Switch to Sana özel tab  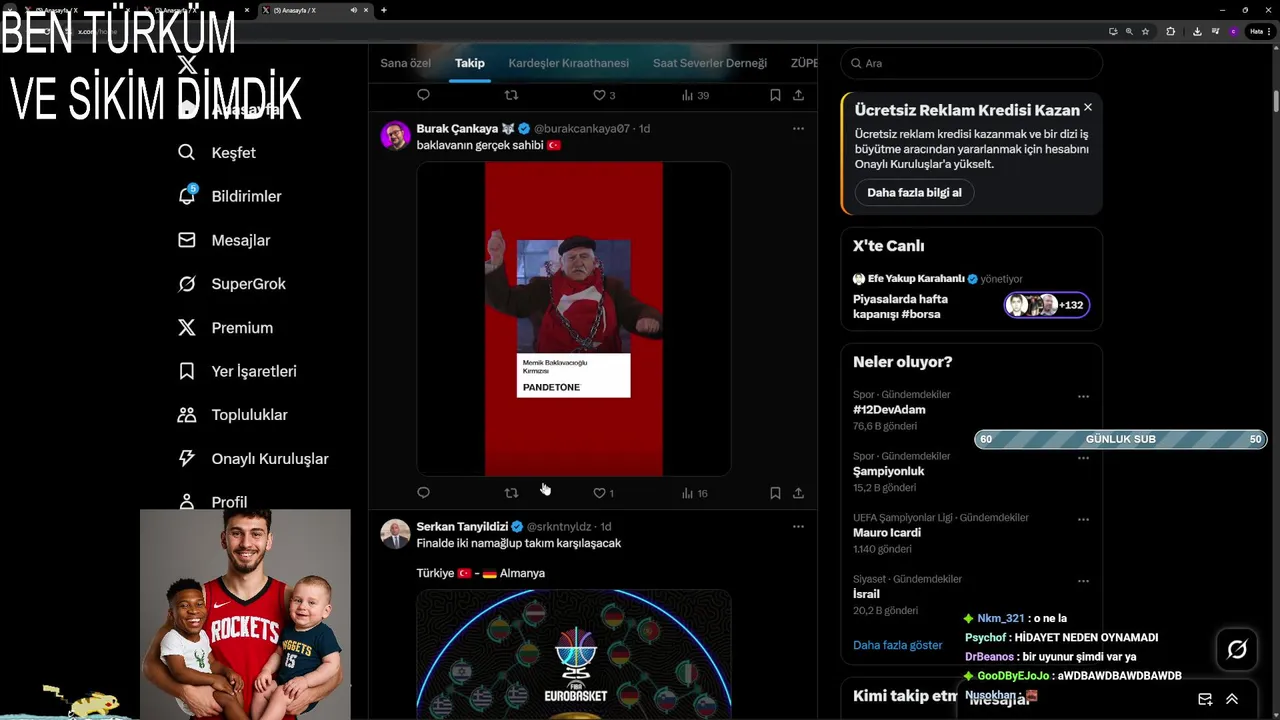(405, 63)
